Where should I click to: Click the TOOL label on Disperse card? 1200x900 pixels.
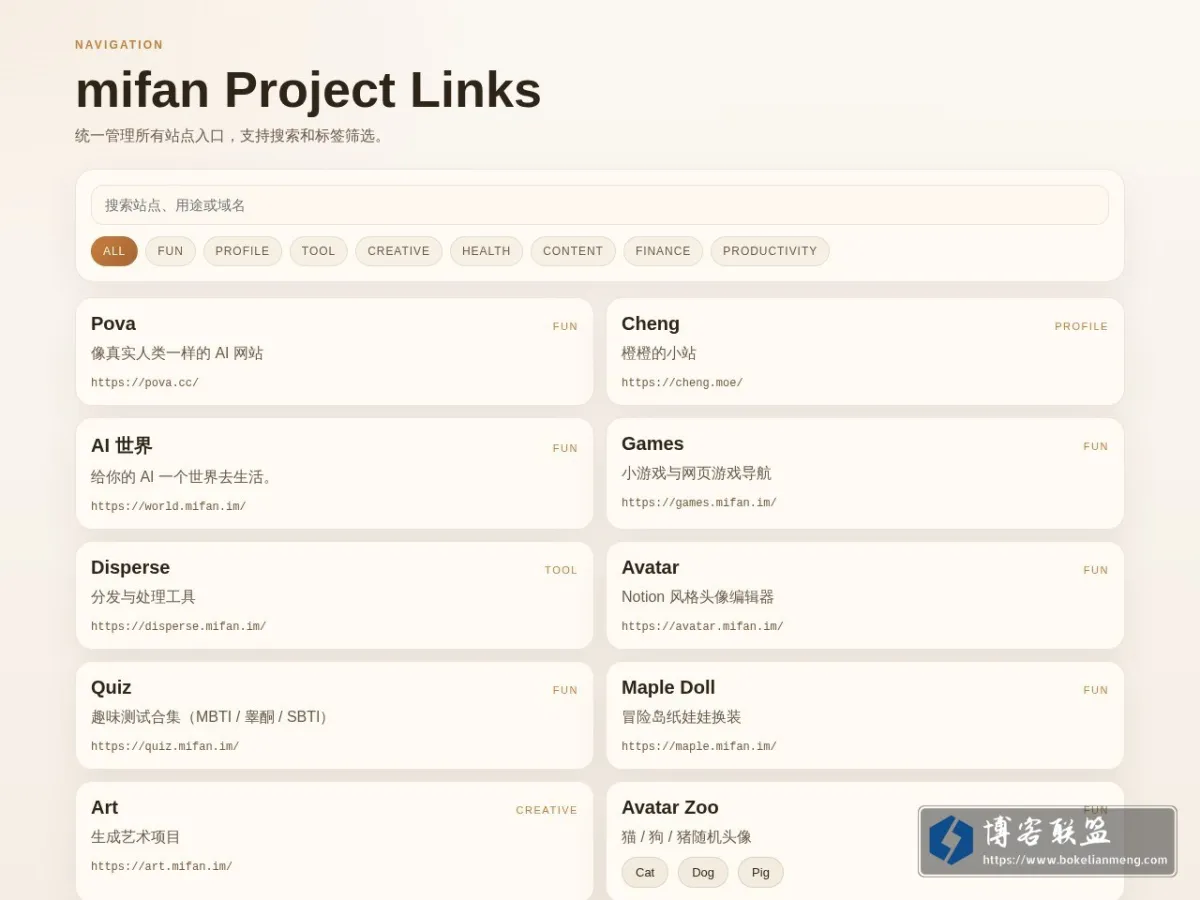561,571
